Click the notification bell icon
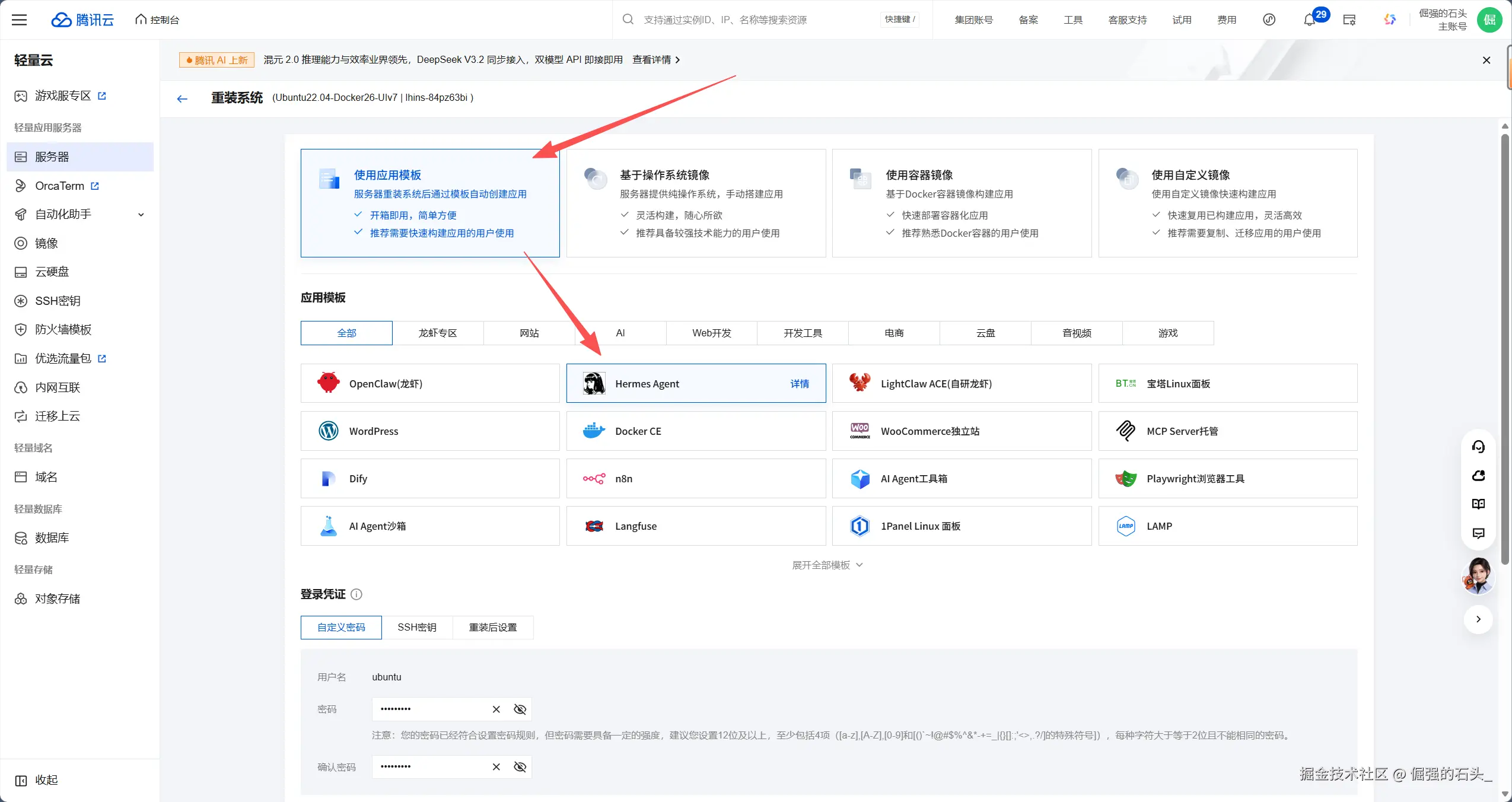Image resolution: width=1512 pixels, height=802 pixels. pyautogui.click(x=1309, y=20)
